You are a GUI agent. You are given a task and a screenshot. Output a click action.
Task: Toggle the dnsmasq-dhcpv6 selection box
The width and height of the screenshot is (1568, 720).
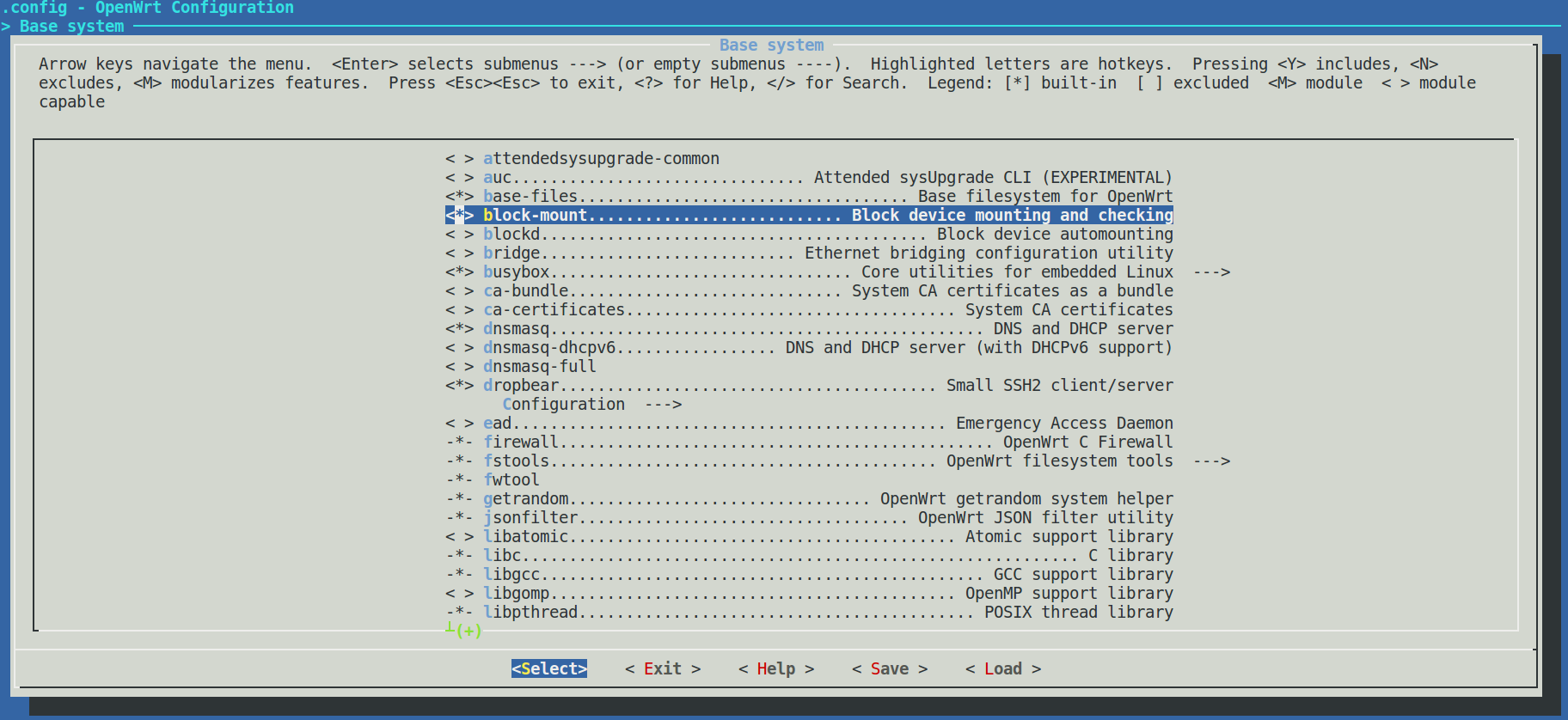click(x=459, y=348)
